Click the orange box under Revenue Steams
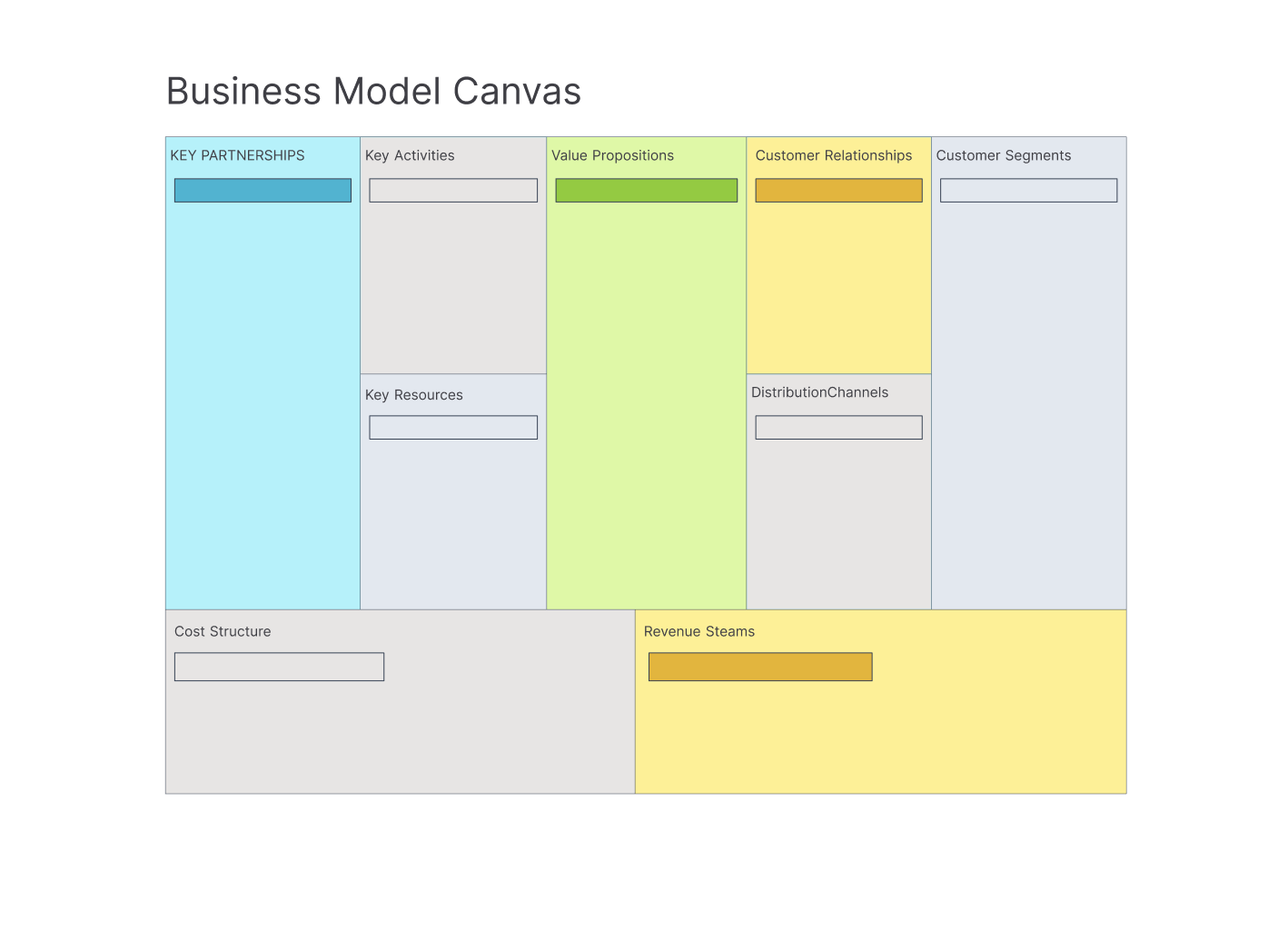The width and height of the screenshot is (1288, 930). click(760, 667)
